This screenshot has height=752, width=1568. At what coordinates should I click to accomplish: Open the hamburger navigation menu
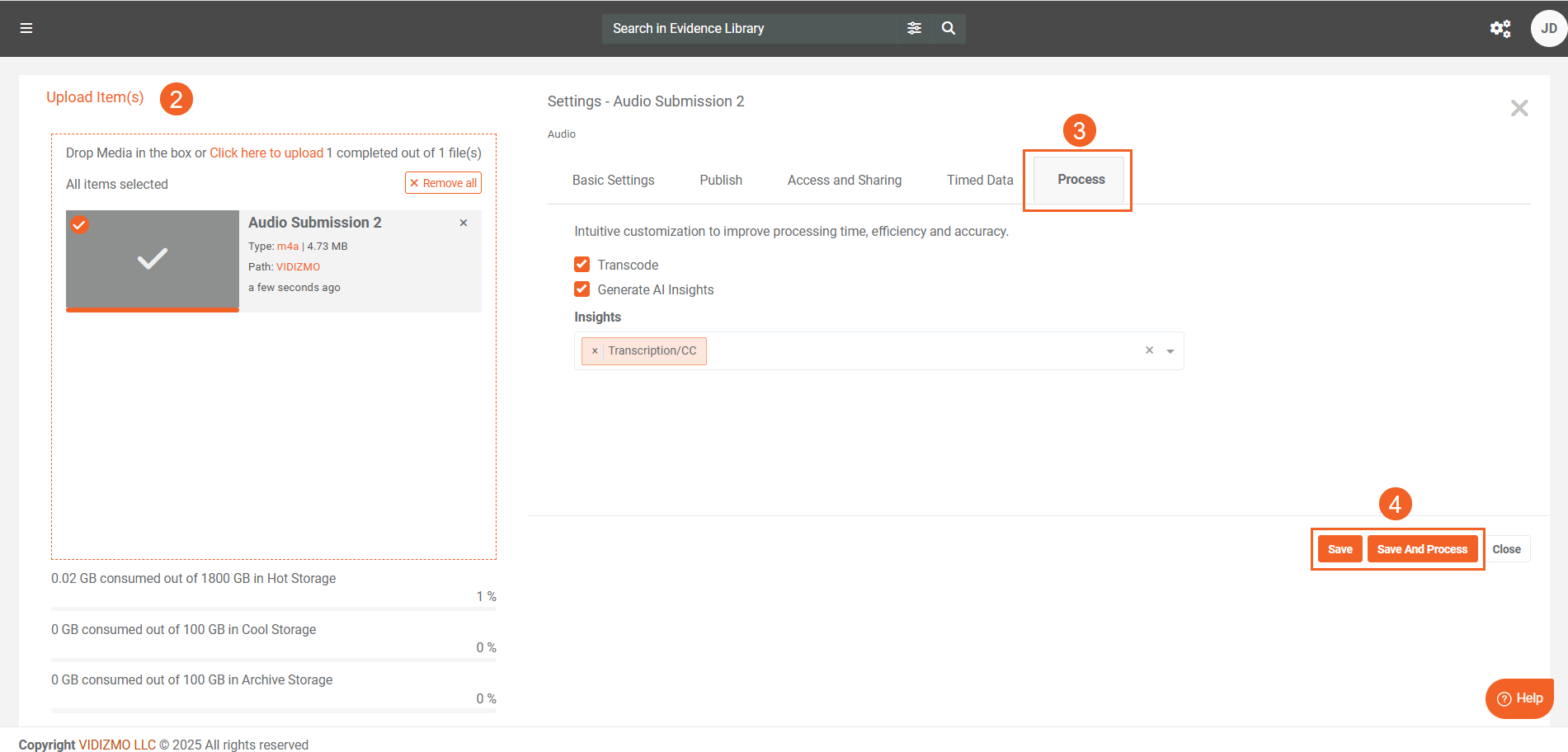[26, 28]
